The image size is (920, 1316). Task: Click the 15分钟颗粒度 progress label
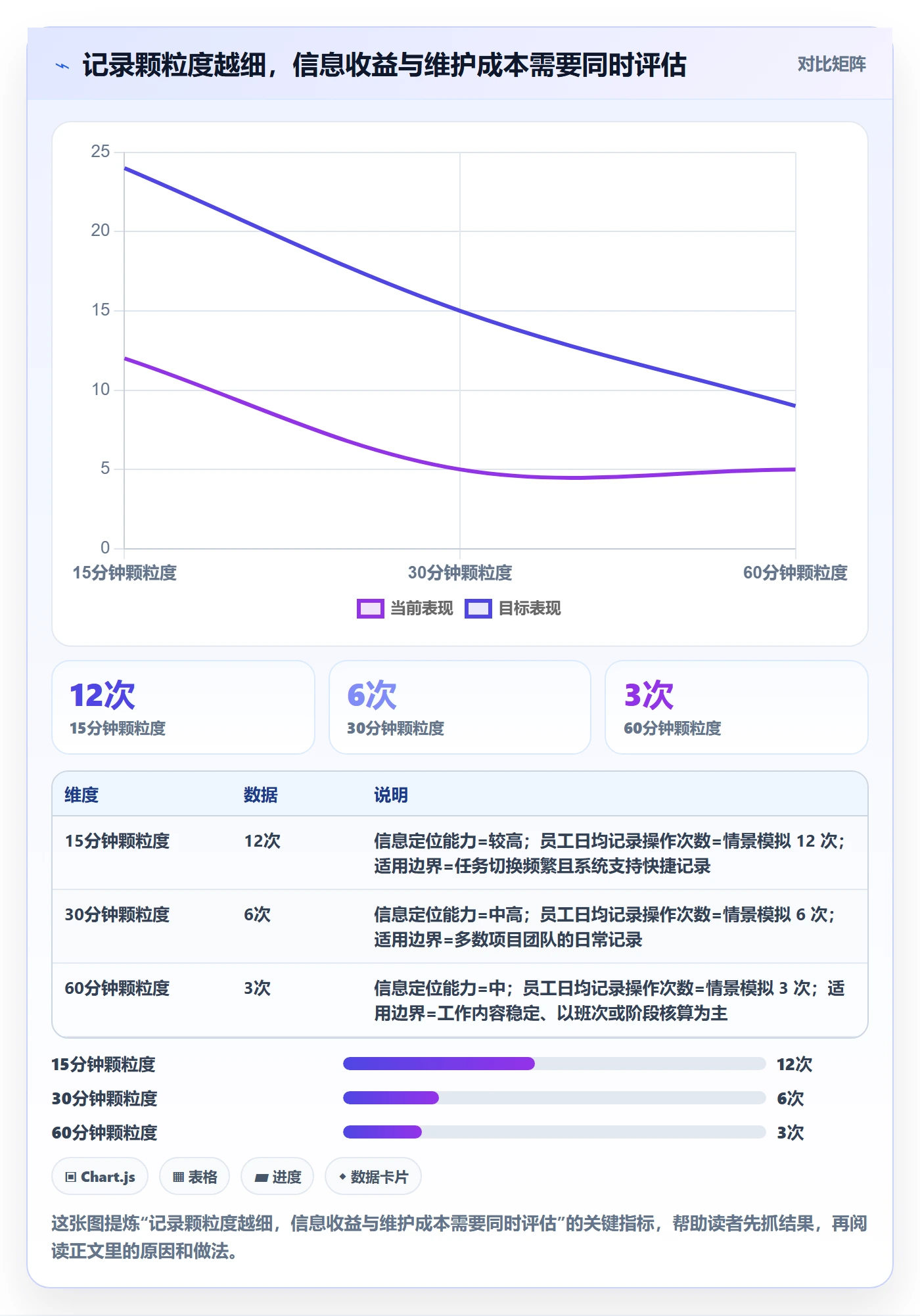tap(104, 1064)
